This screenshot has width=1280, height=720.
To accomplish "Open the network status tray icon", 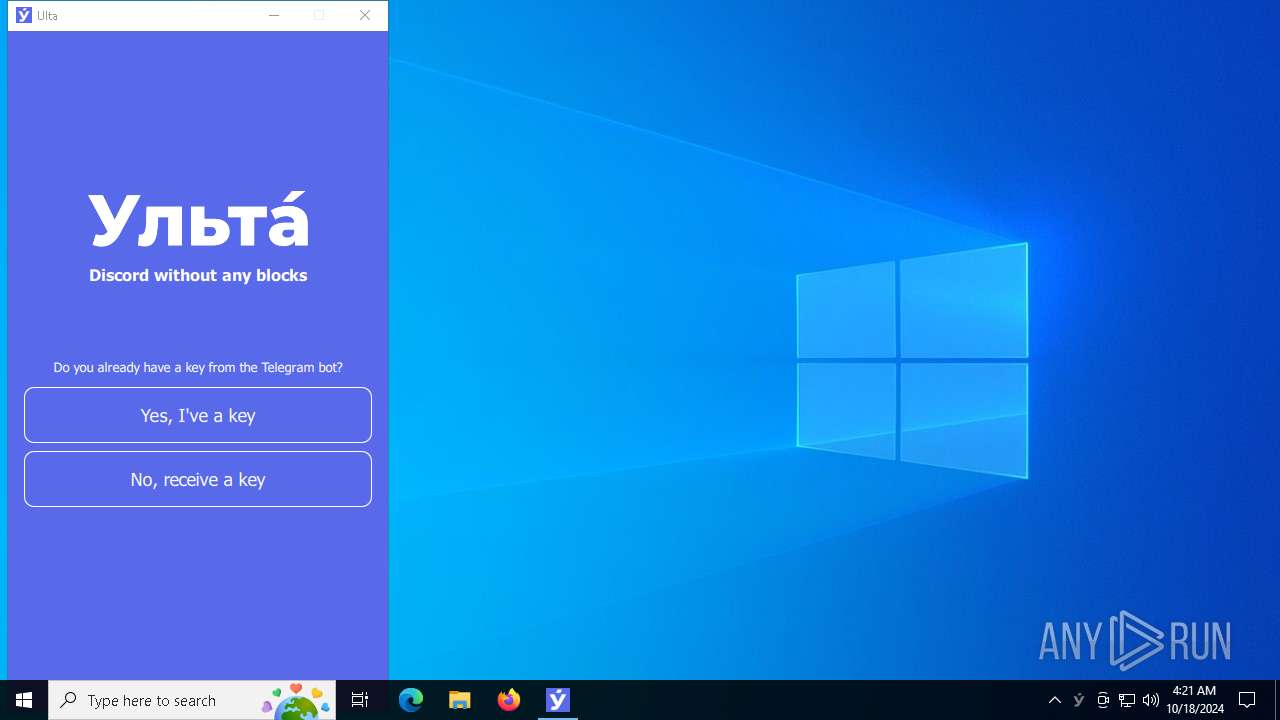I will [x=1127, y=700].
